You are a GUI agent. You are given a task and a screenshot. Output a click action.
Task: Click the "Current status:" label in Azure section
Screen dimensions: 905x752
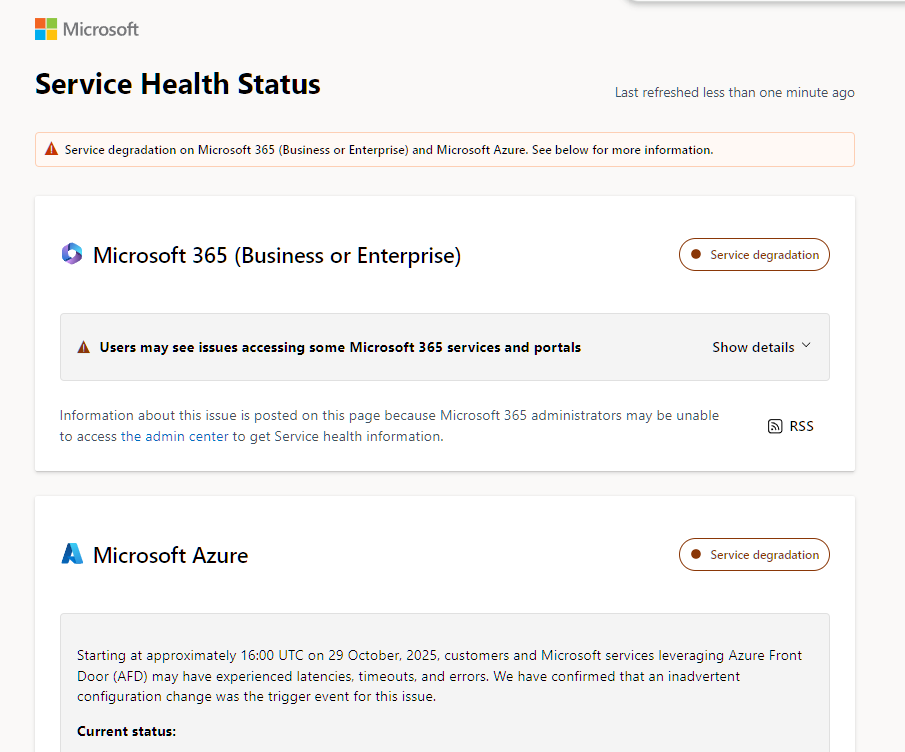[126, 731]
